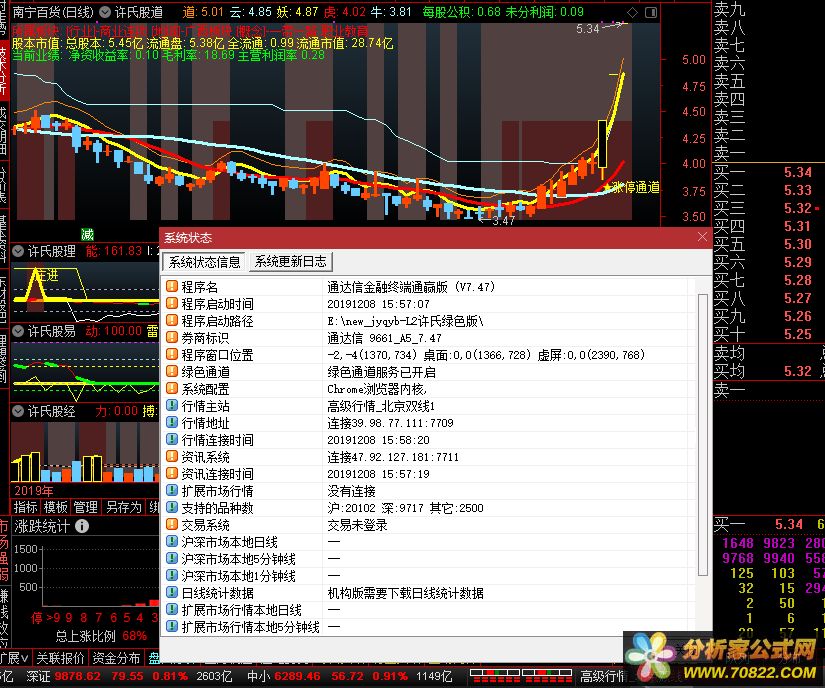Select the 绿色通道服务已开启 value
Screen dimensions: 825x688
point(381,372)
